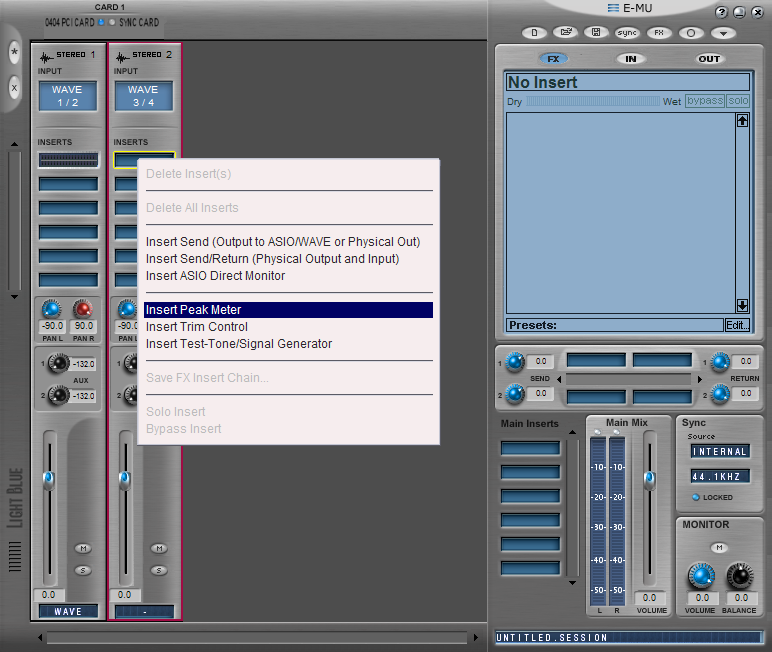Click the Stereo 1 WAVE output label
Viewport: 772px width, 652px height.
[x=68, y=612]
